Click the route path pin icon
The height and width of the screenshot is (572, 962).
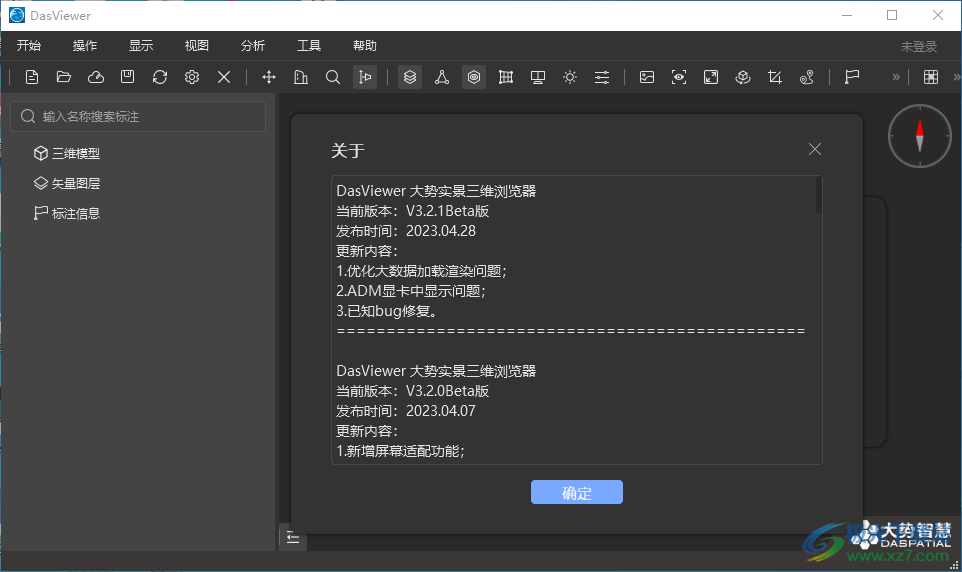point(807,77)
